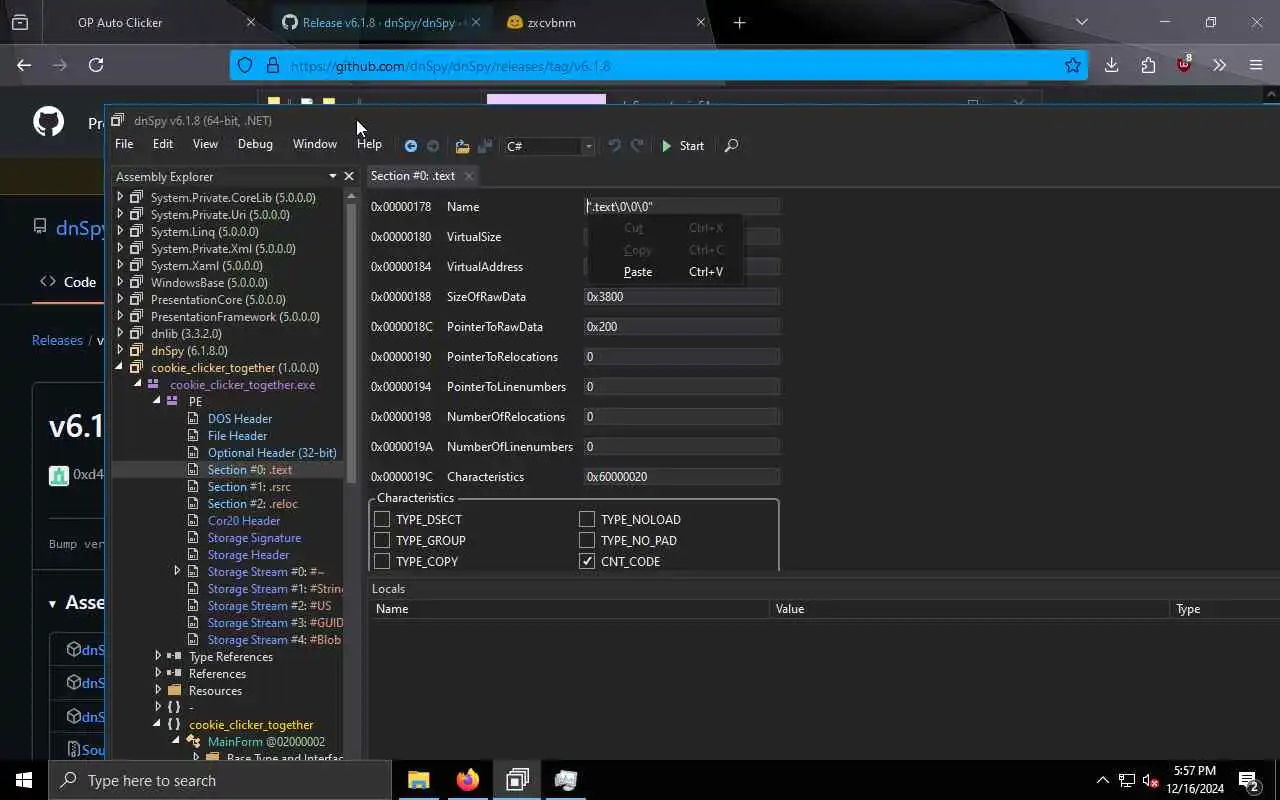
Task: Click the Name column header in Locals
Action: pyautogui.click(x=570, y=609)
